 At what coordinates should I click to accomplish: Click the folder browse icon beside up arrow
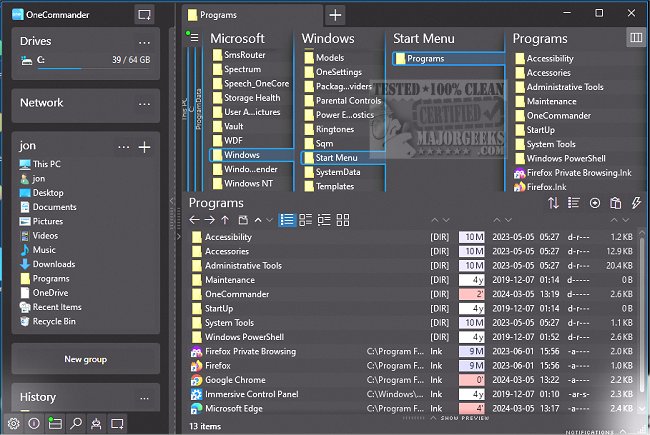243,220
